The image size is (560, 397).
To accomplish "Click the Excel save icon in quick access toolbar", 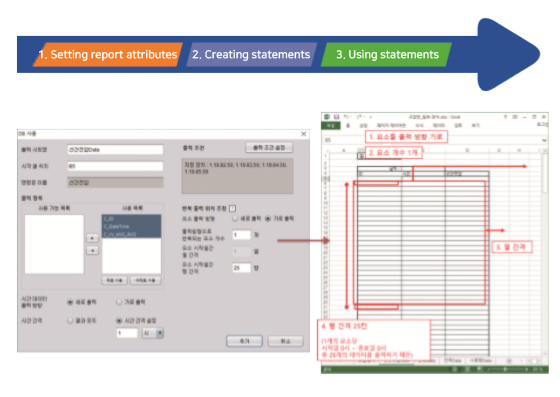I will pyautogui.click(x=336, y=117).
